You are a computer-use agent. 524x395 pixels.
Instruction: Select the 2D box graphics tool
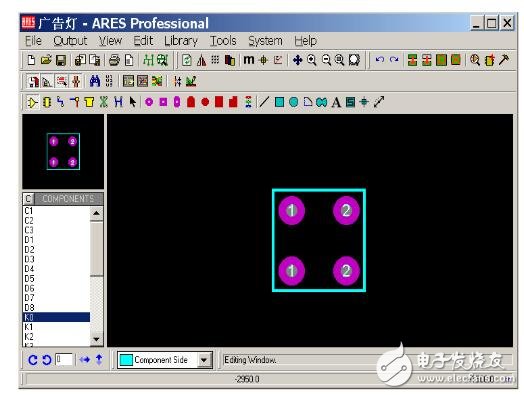tap(279, 102)
